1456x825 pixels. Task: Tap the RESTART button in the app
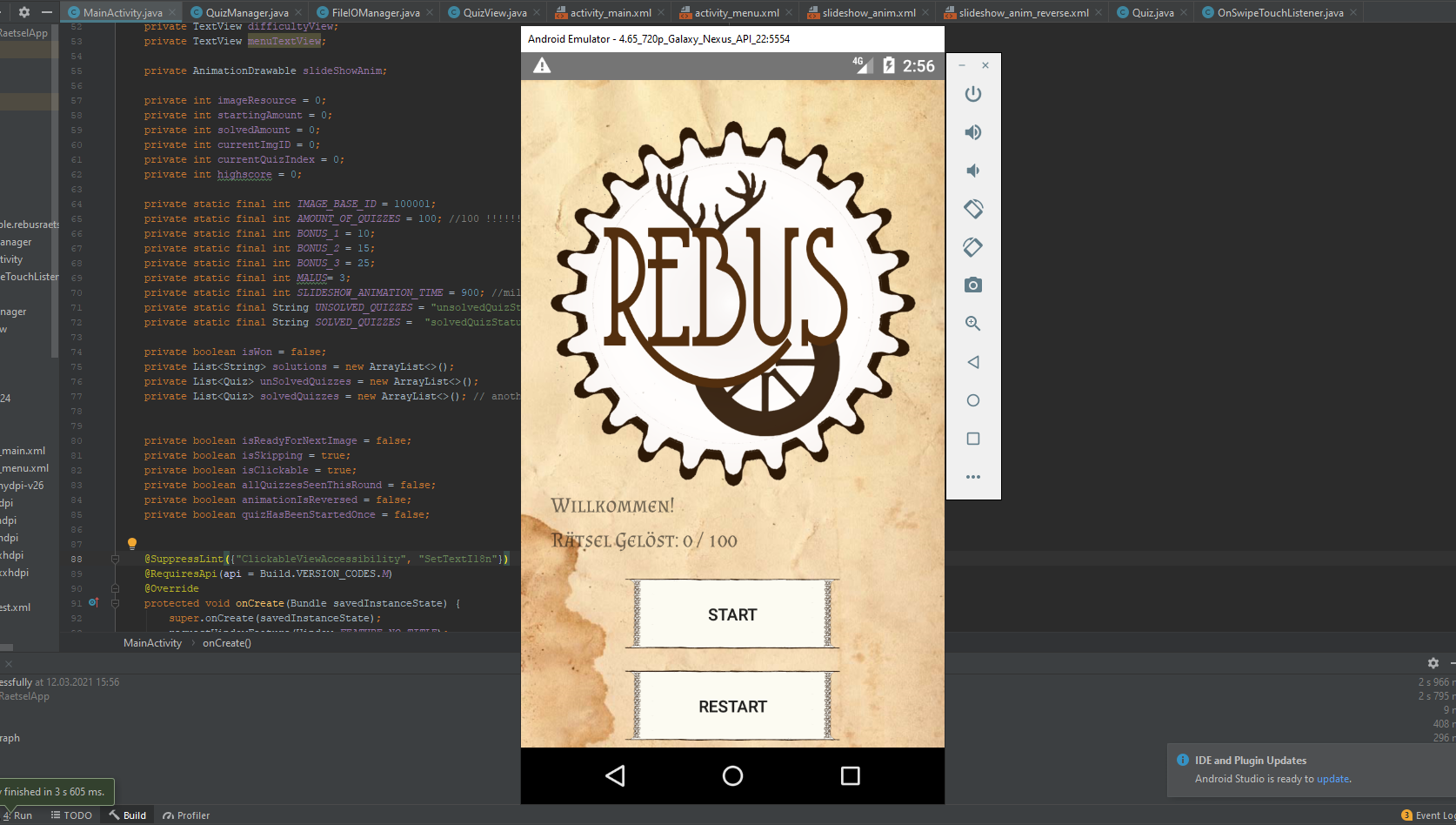click(x=731, y=707)
